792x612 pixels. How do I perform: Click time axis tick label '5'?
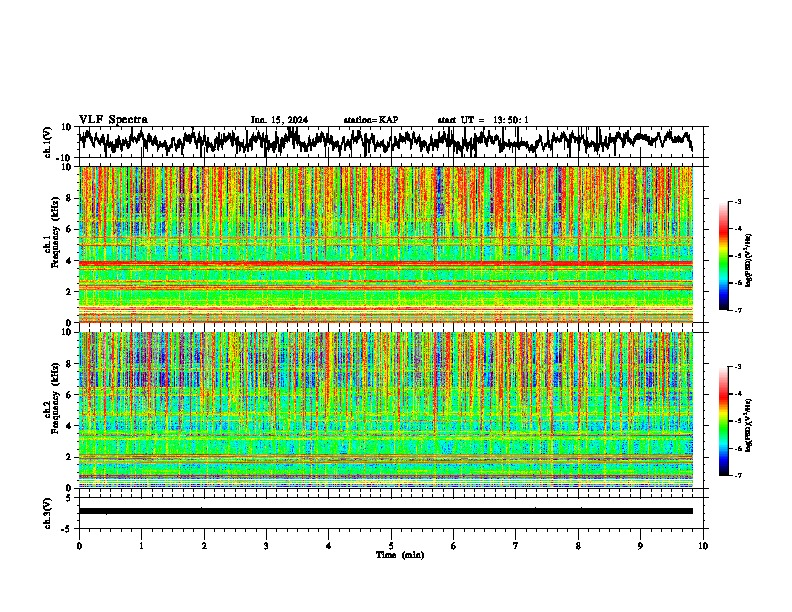(x=391, y=546)
